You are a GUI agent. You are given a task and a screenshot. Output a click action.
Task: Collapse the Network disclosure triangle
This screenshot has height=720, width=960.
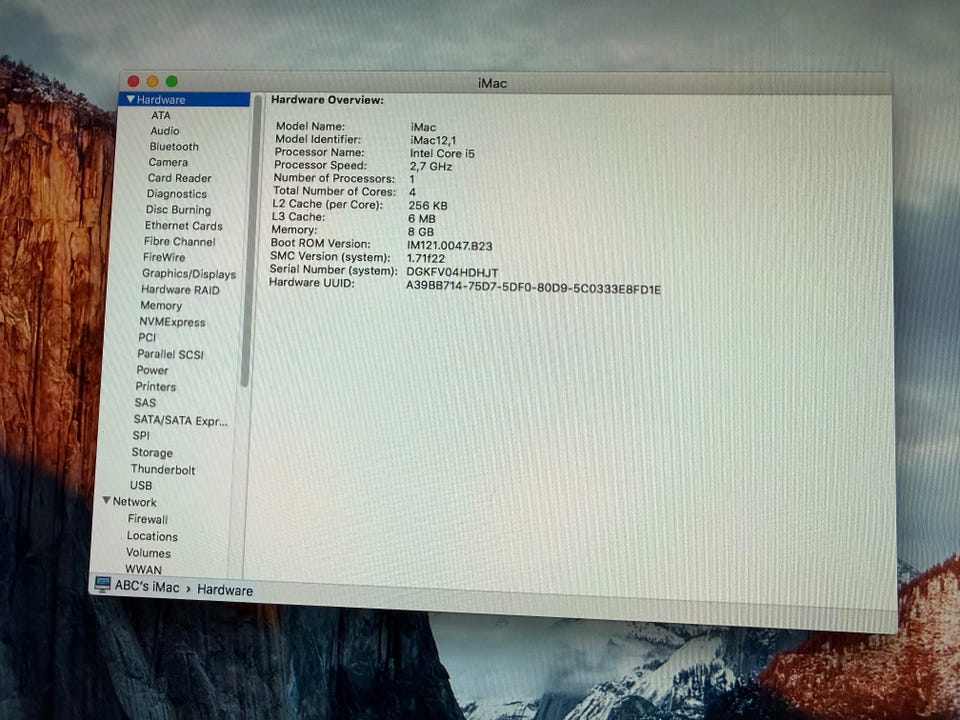pos(107,501)
